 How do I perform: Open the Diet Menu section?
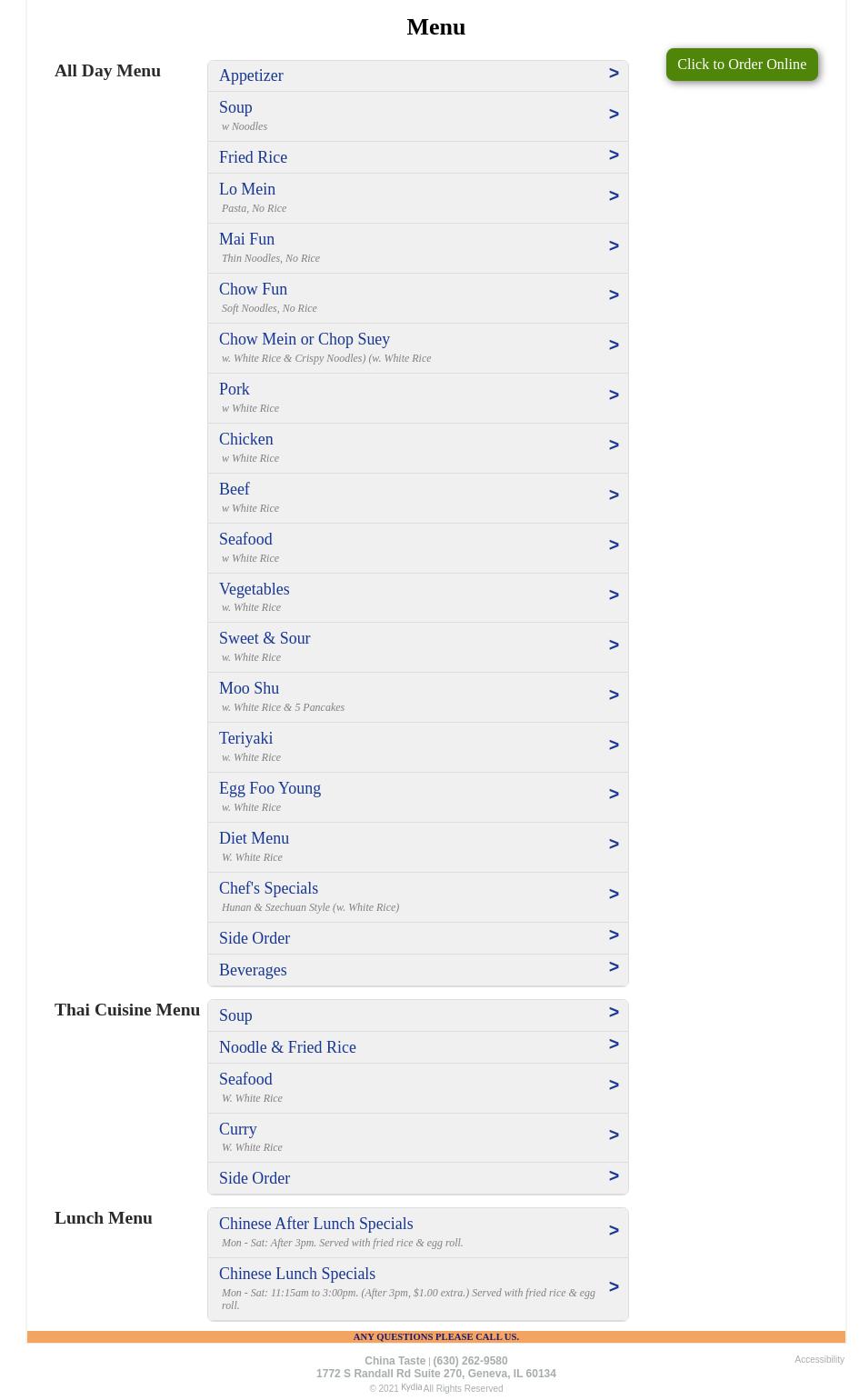(418, 846)
